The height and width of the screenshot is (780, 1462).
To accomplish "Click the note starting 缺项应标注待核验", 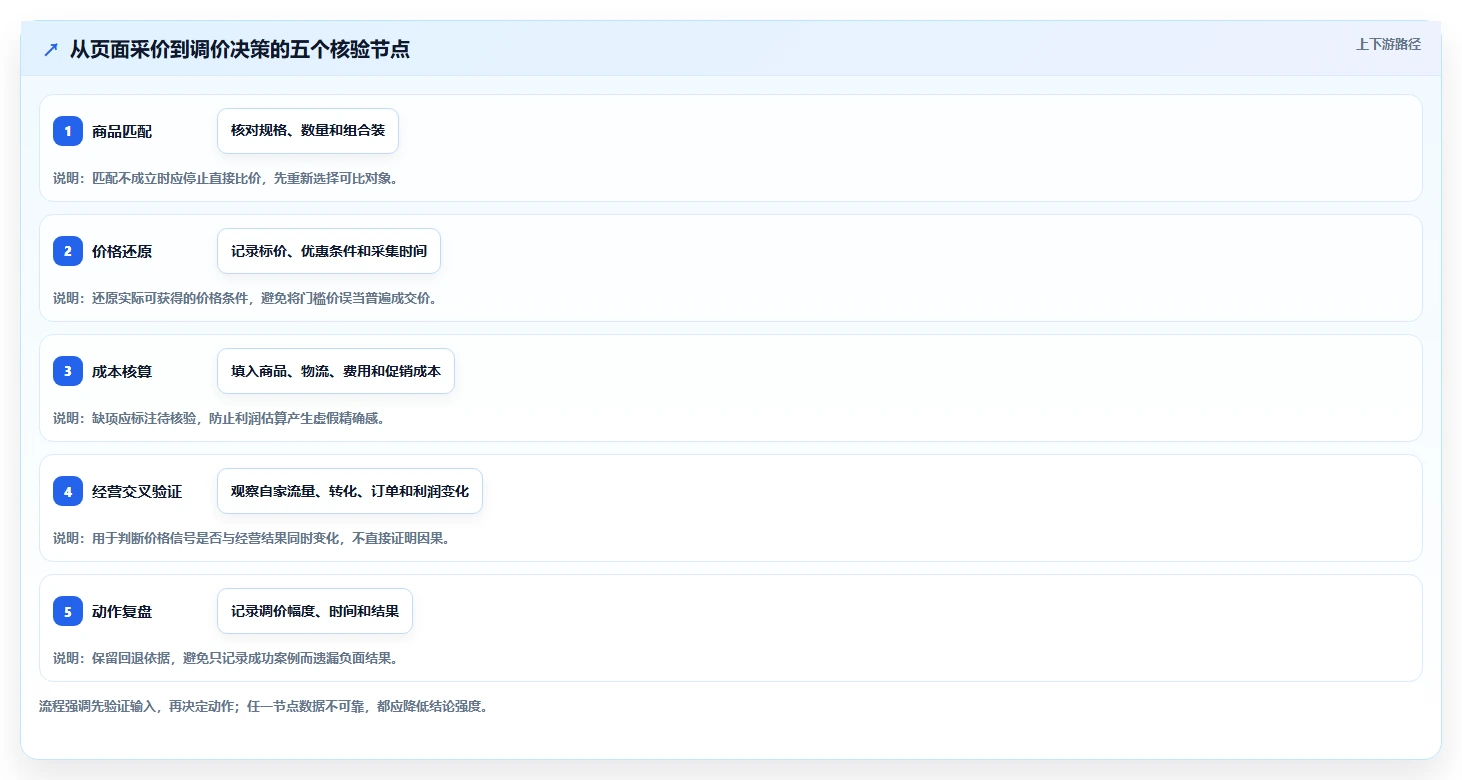I will [x=219, y=418].
